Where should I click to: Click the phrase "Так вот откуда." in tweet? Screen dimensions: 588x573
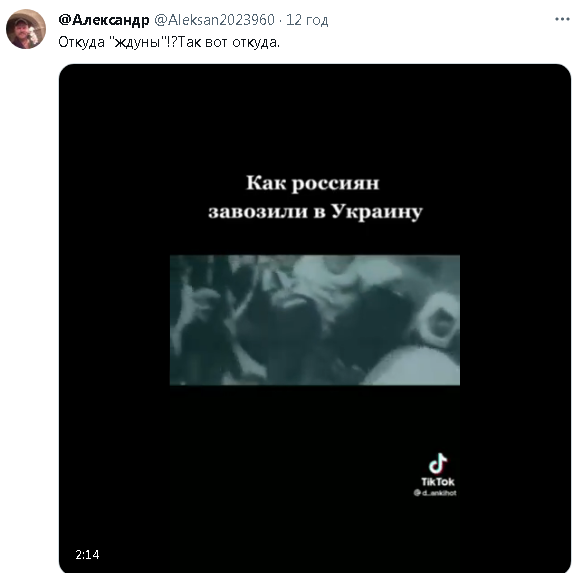click(229, 42)
